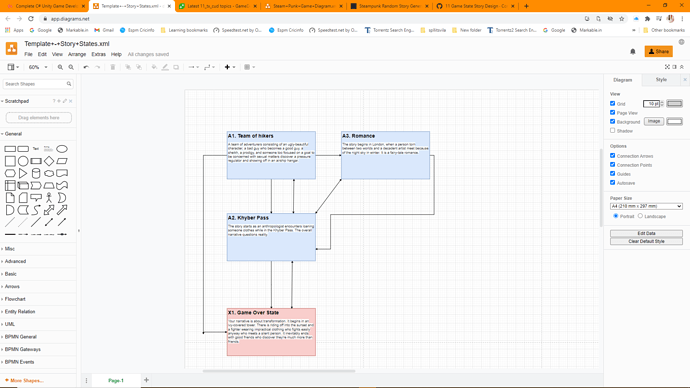Viewport: 690px width, 388px height.
Task: Click the zoom in magnifier icon
Action: click(60, 67)
